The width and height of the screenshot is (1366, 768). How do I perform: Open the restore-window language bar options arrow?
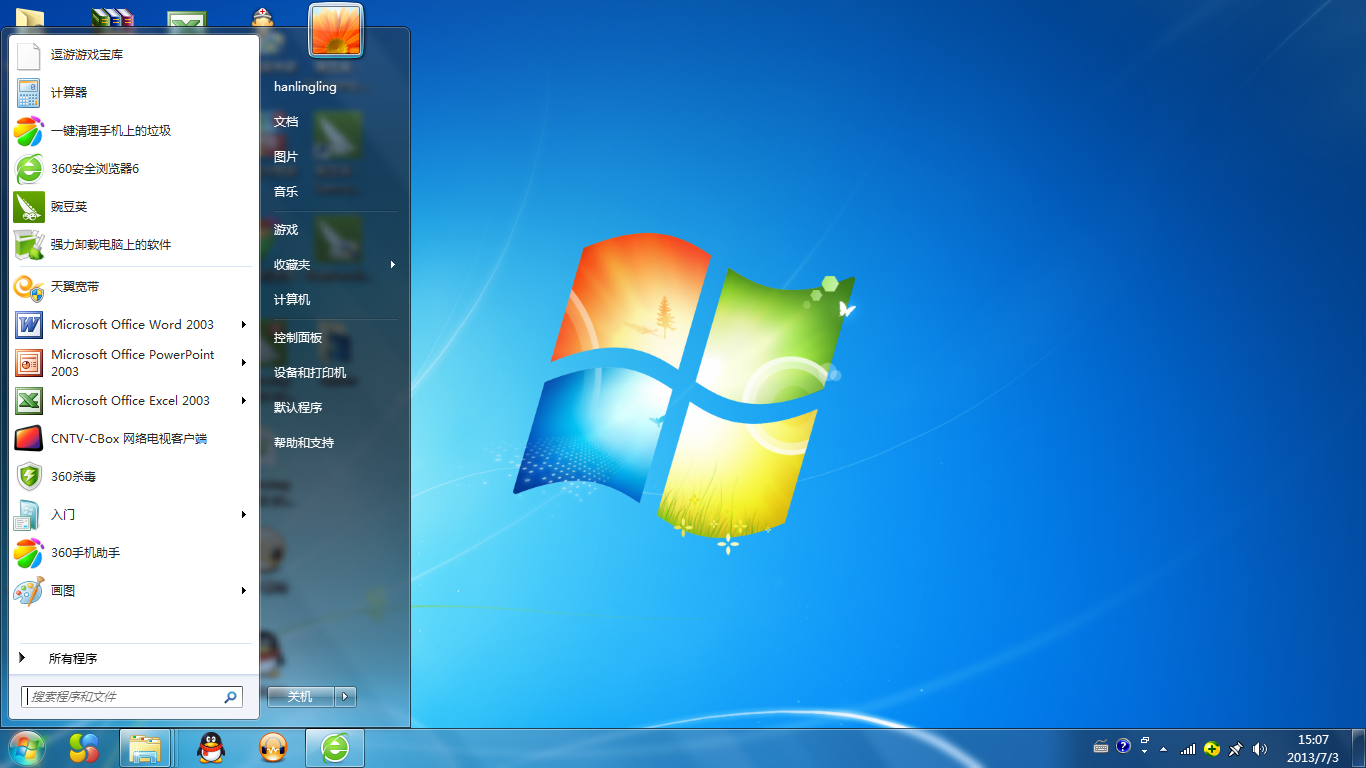pyautogui.click(x=1144, y=752)
